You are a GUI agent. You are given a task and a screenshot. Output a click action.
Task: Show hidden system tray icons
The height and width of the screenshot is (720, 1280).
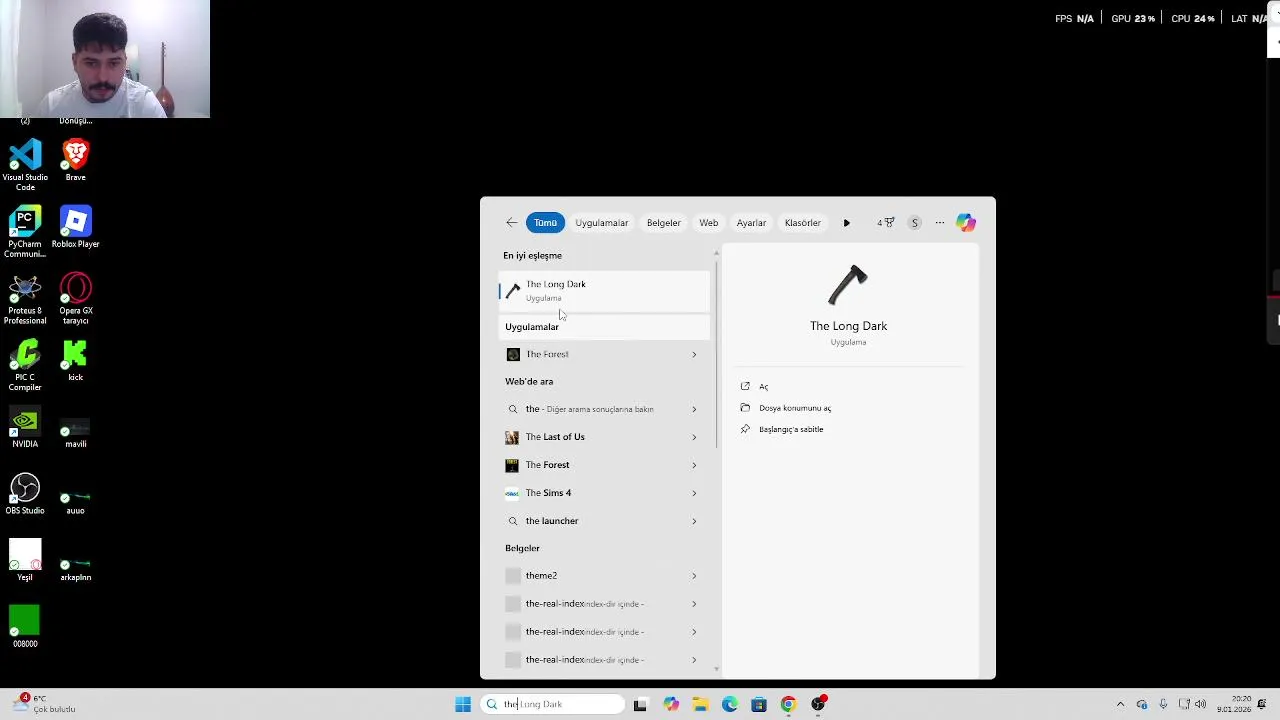coord(1120,704)
